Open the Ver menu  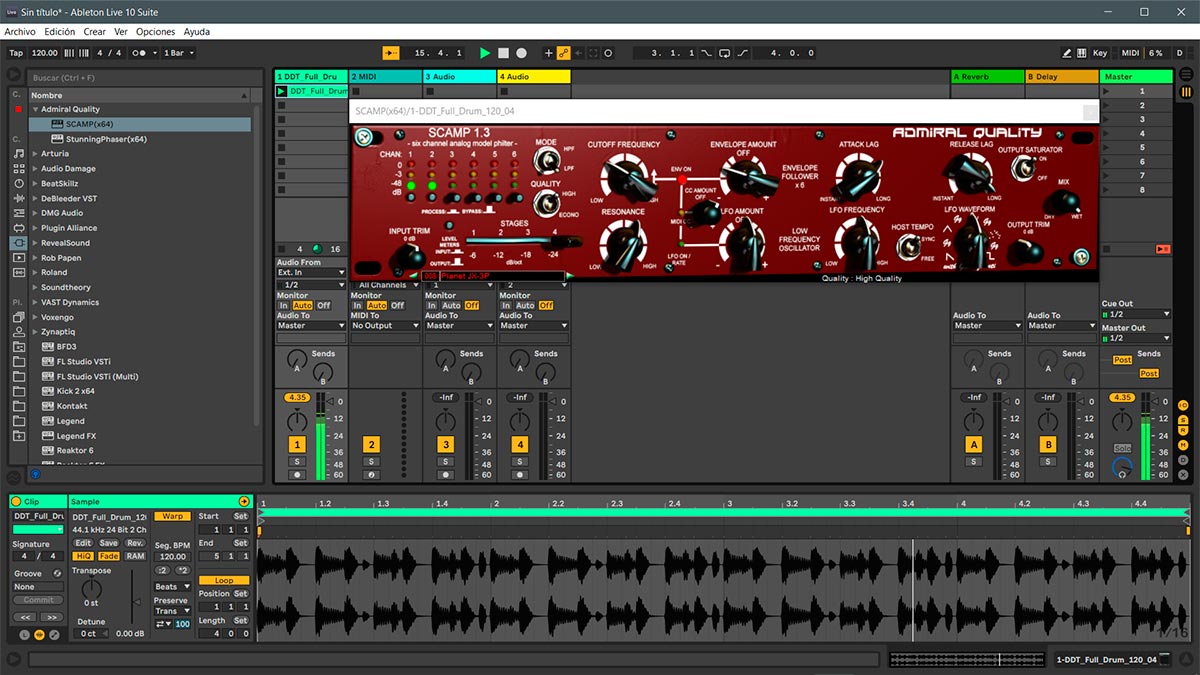[x=120, y=32]
